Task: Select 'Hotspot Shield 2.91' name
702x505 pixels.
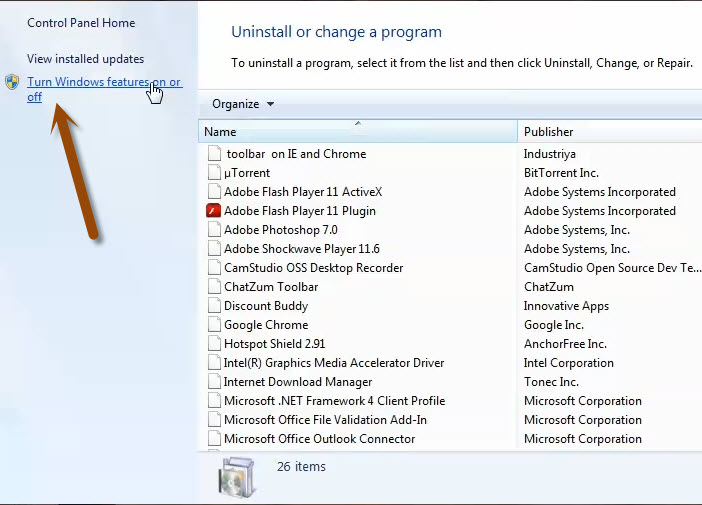Action: 274,344
